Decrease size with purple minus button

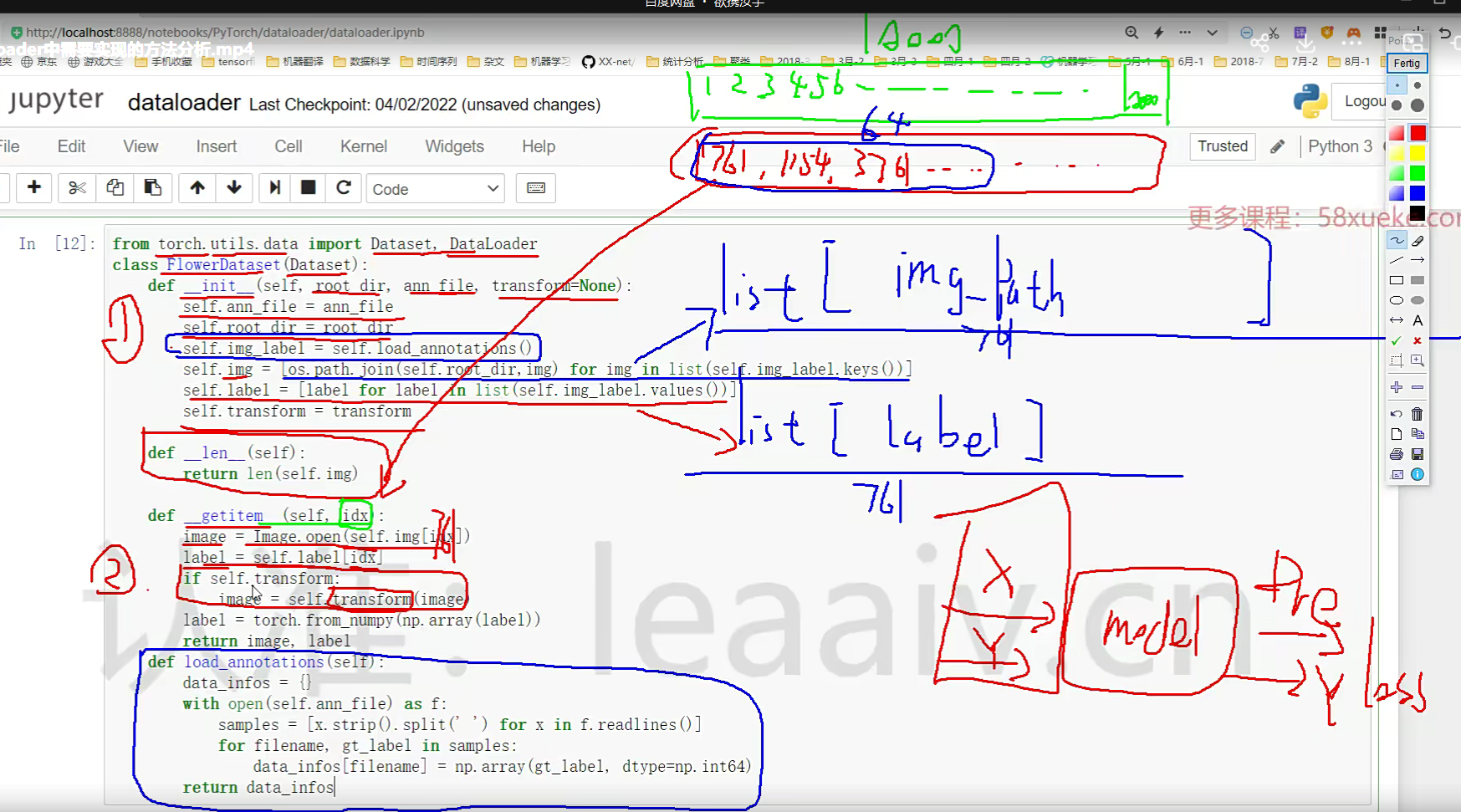(1418, 388)
